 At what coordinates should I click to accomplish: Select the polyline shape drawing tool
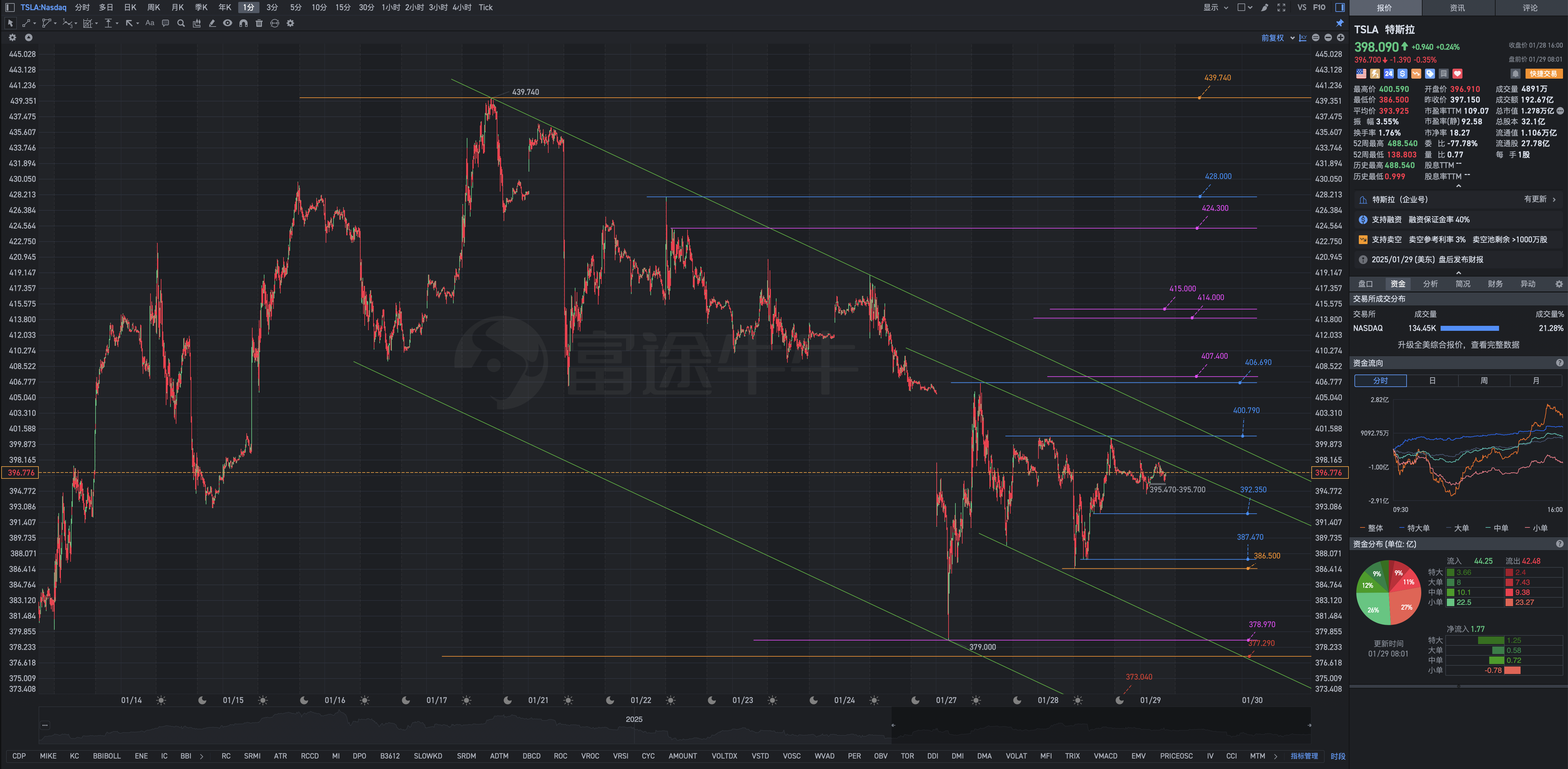[x=46, y=23]
